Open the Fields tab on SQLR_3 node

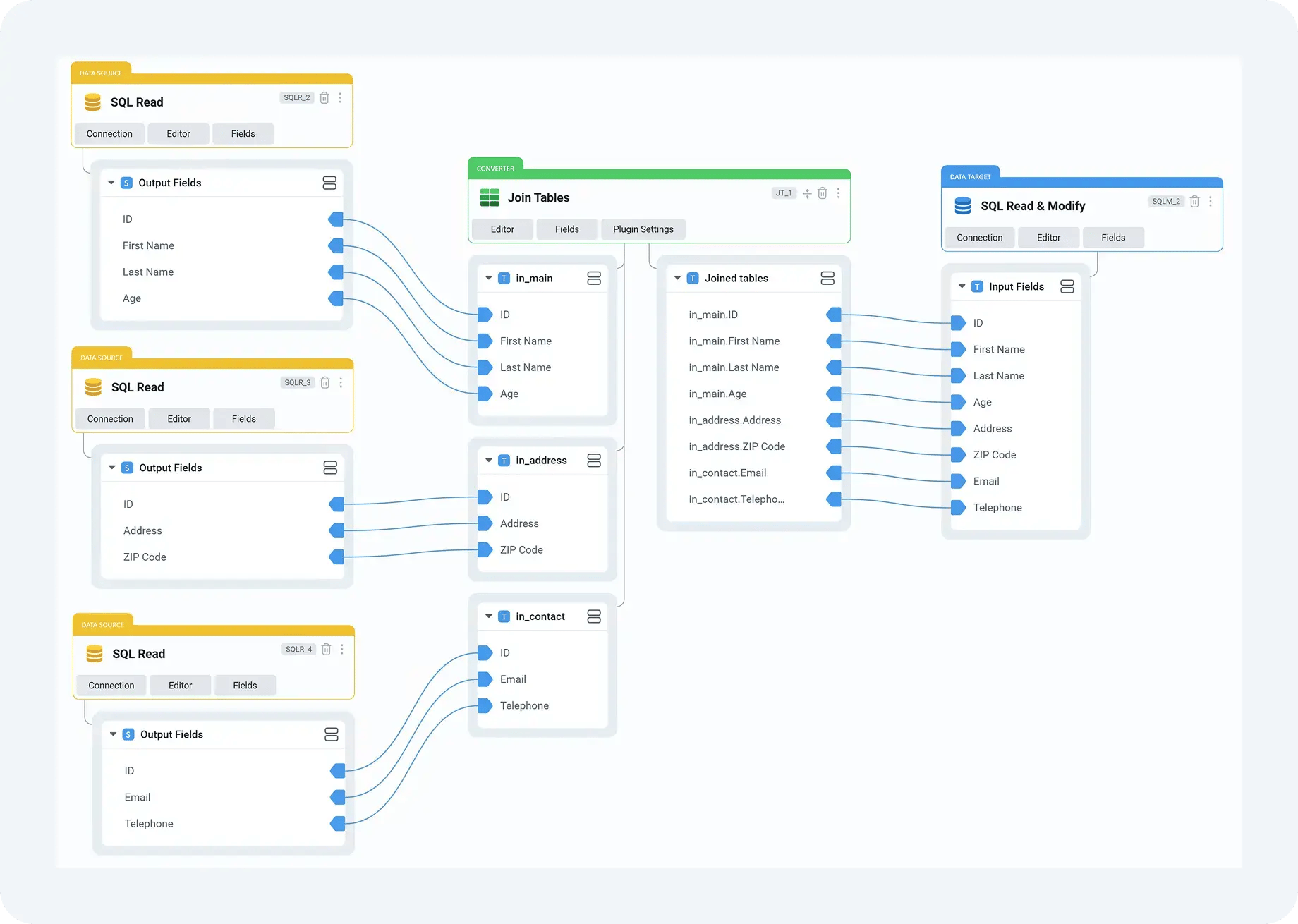[x=243, y=419]
